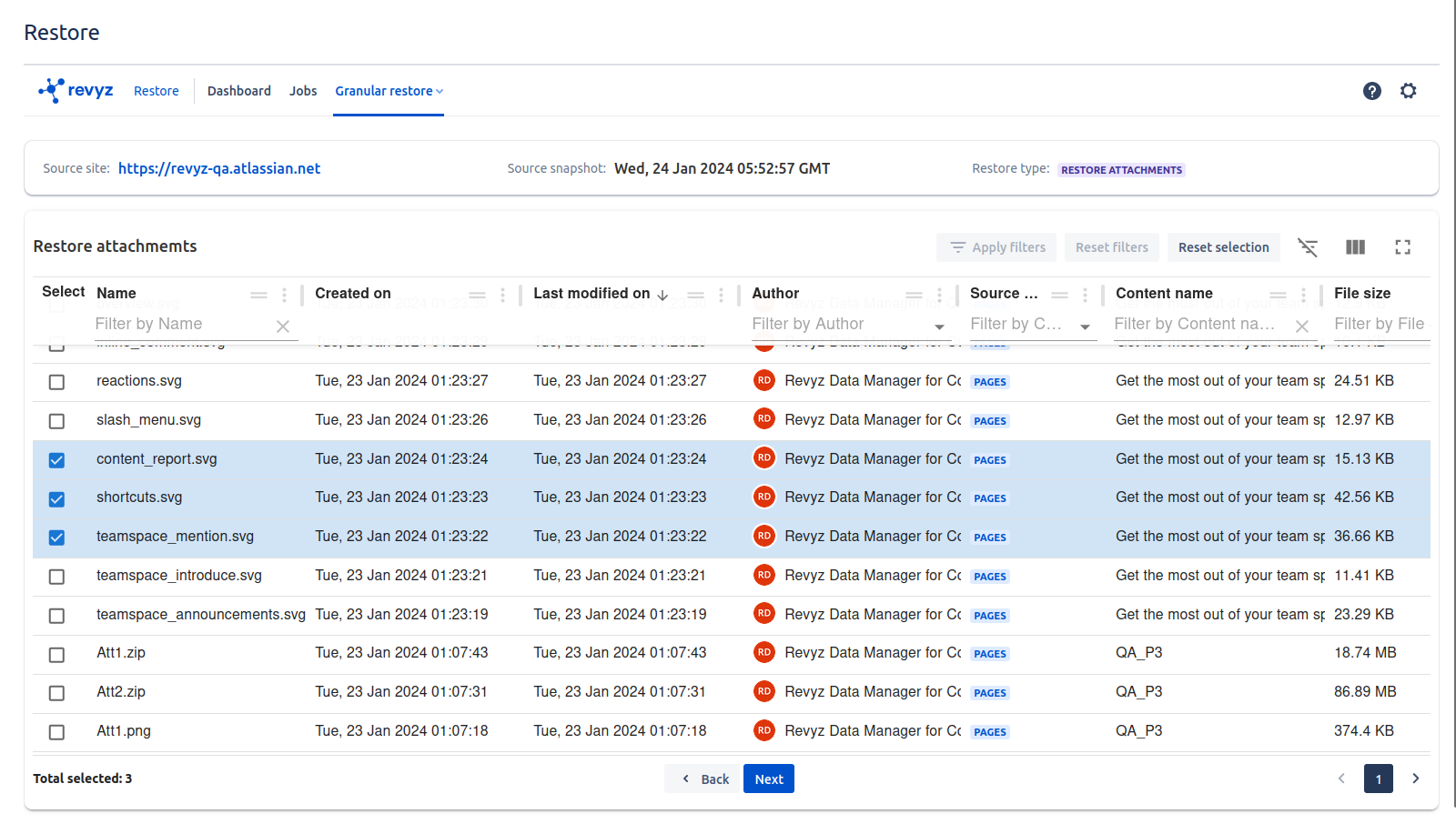This screenshot has width=1456, height=824.
Task: Open the help question mark icon
Action: pyautogui.click(x=1371, y=91)
